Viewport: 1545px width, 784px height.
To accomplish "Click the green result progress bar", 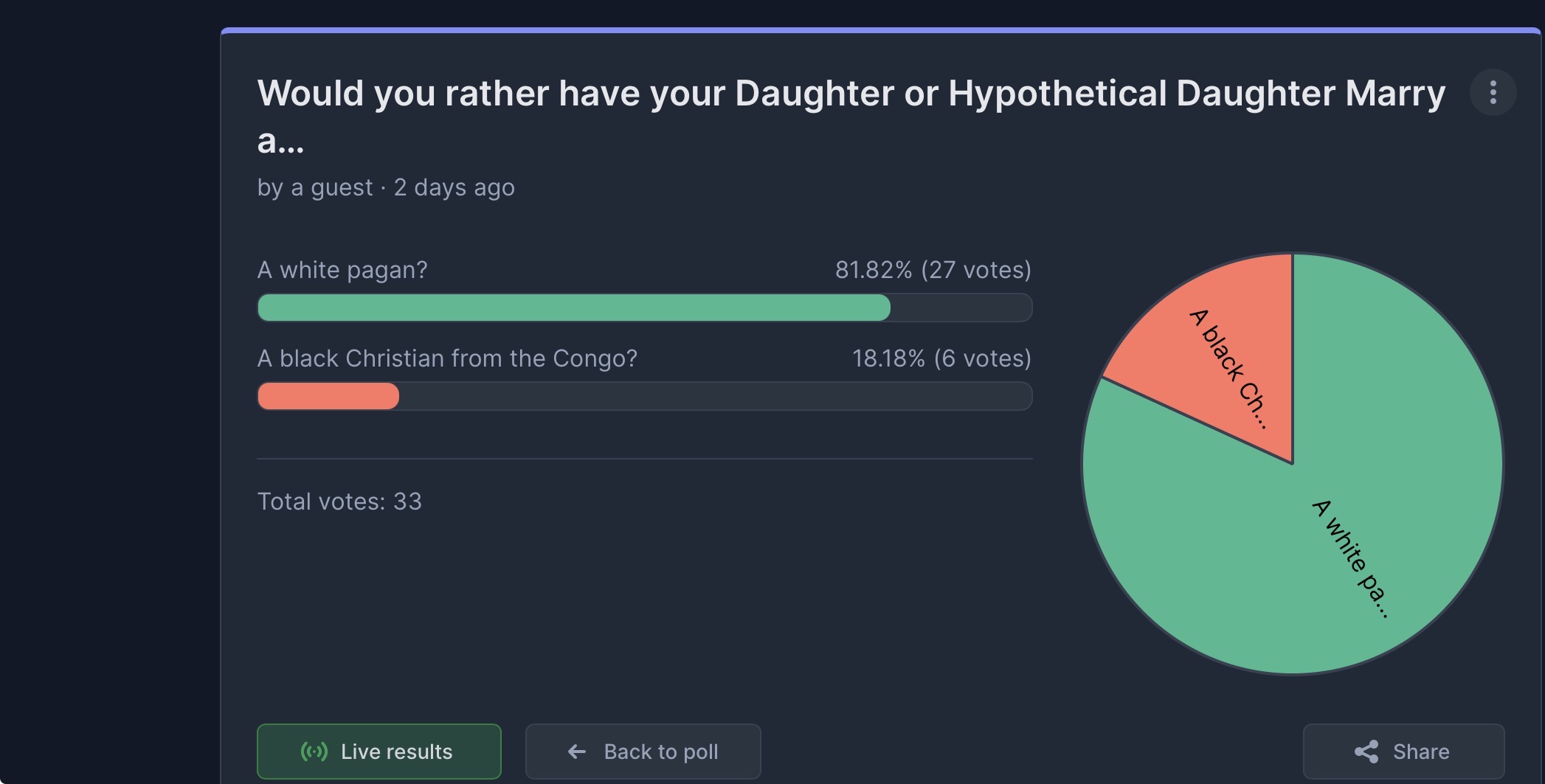I will [x=573, y=308].
